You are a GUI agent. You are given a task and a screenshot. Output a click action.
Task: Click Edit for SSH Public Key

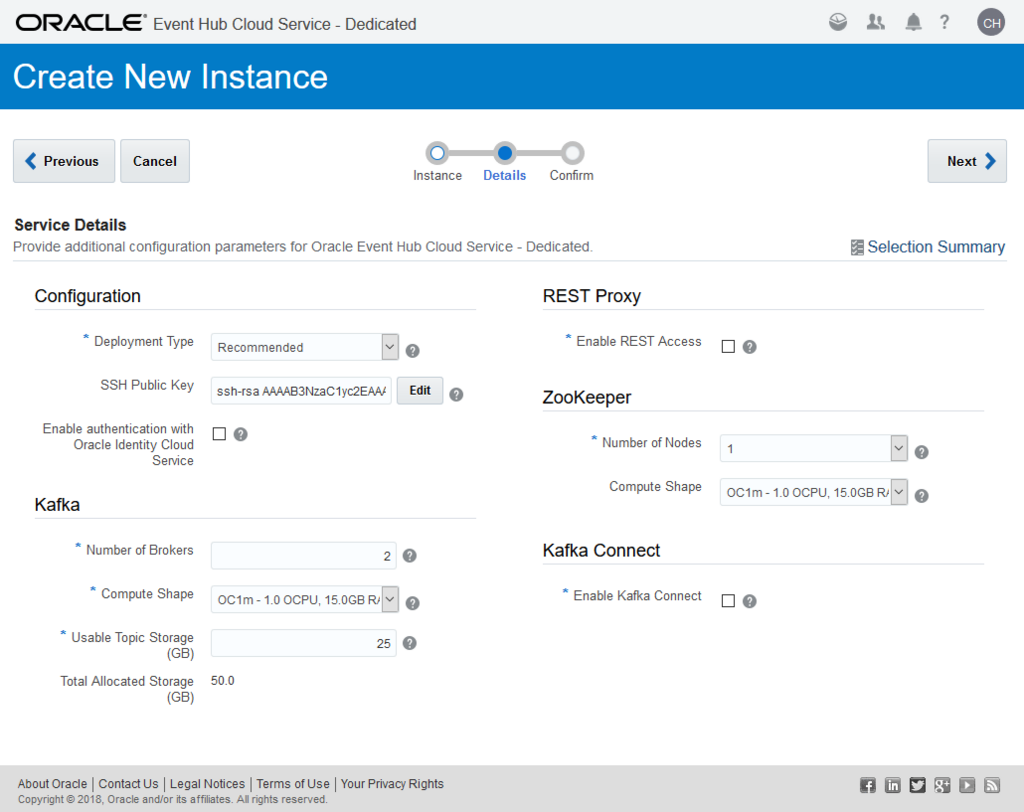click(x=420, y=391)
